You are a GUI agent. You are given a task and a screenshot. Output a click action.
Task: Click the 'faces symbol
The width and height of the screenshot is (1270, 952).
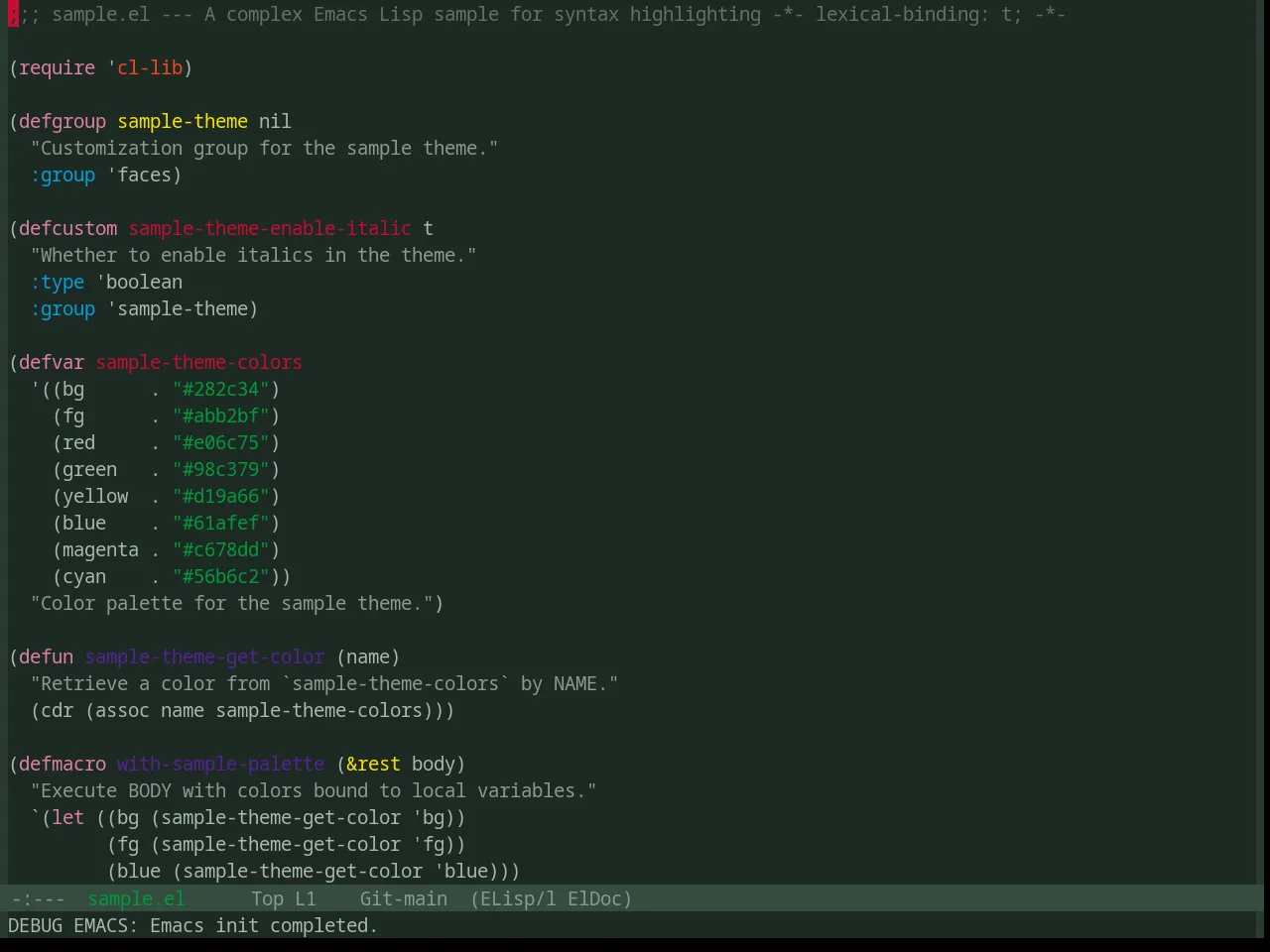tap(140, 175)
